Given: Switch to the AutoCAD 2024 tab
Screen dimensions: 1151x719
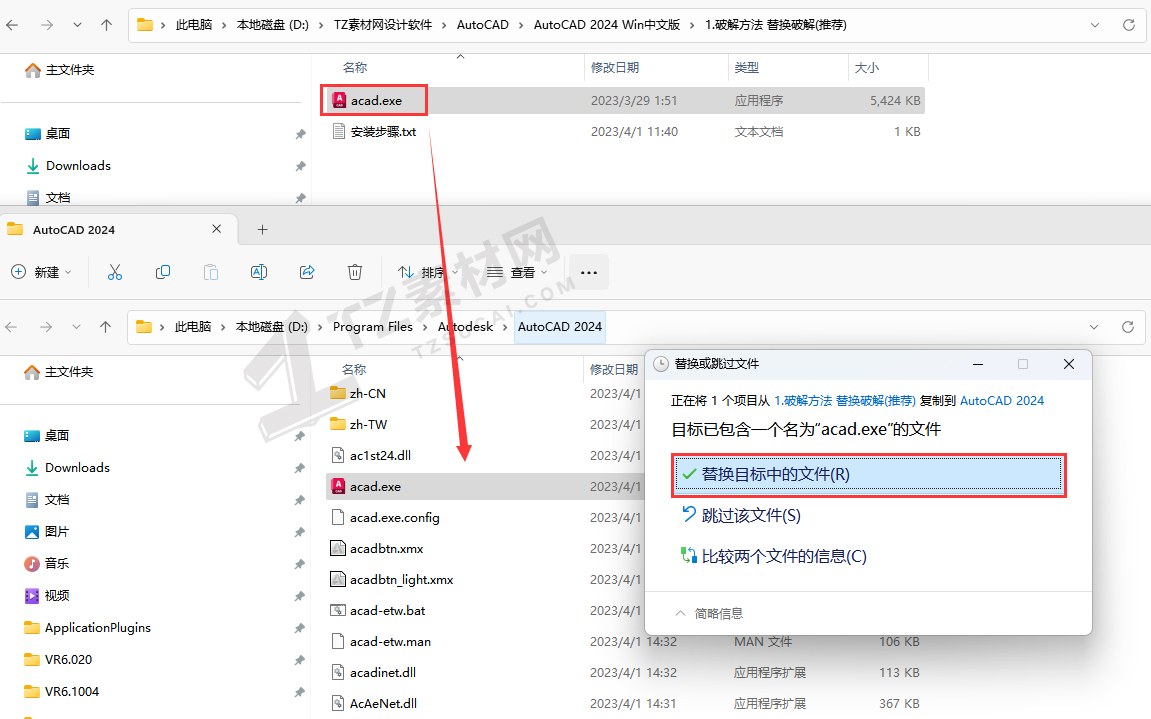Looking at the screenshot, I should (119, 229).
